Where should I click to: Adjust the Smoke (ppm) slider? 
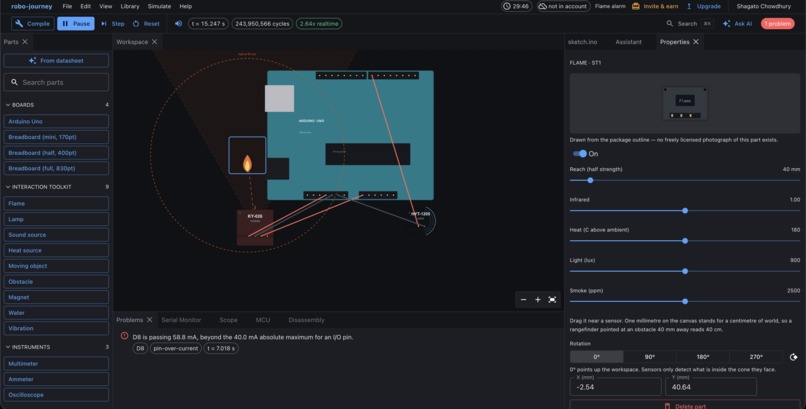click(x=685, y=302)
